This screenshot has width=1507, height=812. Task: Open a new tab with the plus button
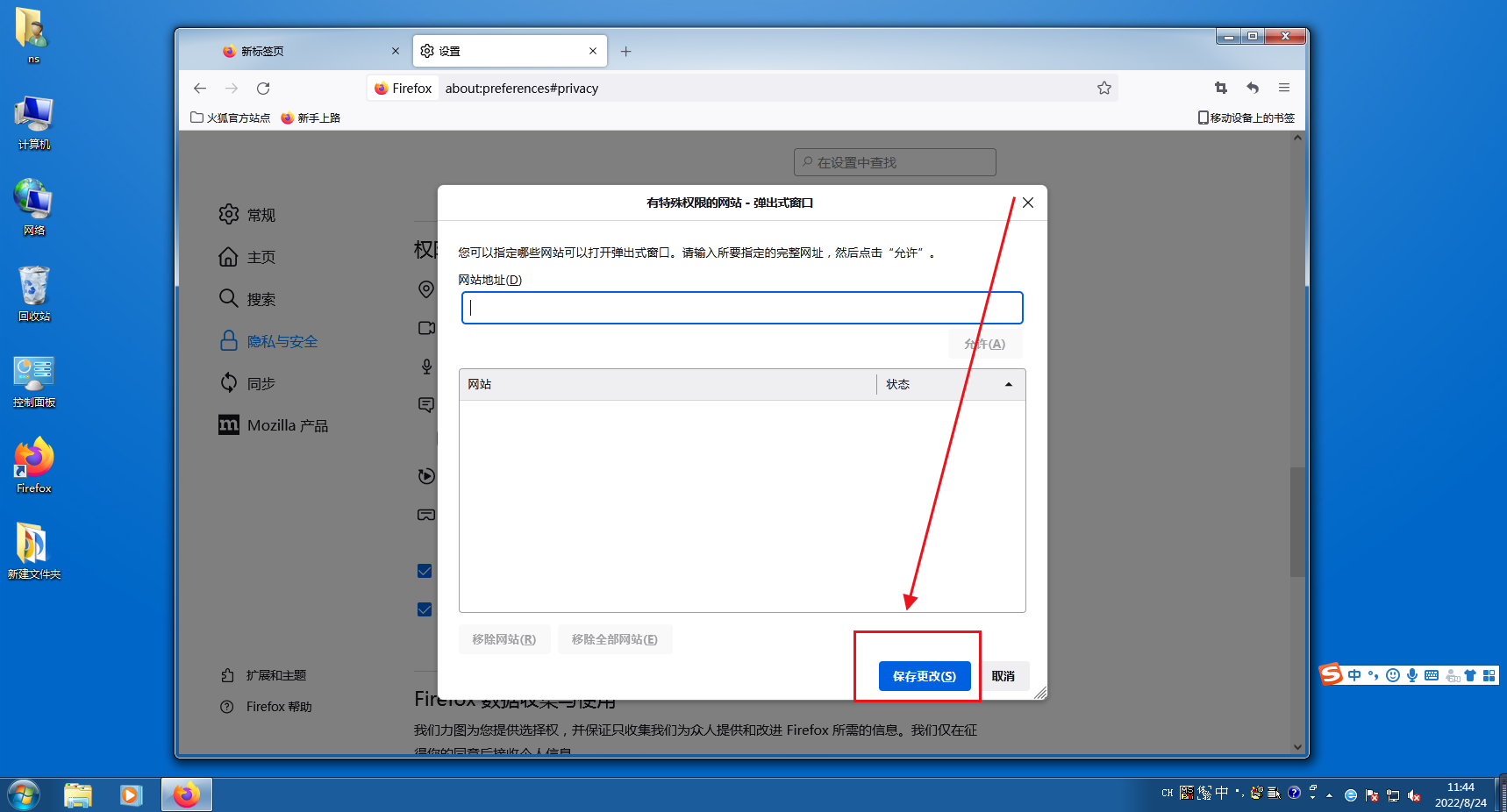coord(626,52)
